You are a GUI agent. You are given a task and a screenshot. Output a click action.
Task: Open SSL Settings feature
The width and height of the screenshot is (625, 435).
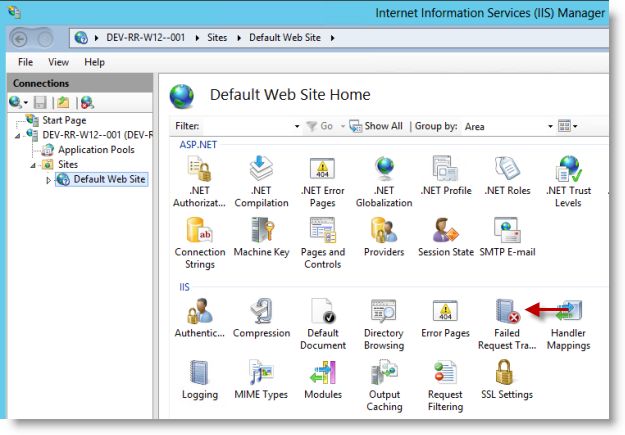pyautogui.click(x=507, y=380)
